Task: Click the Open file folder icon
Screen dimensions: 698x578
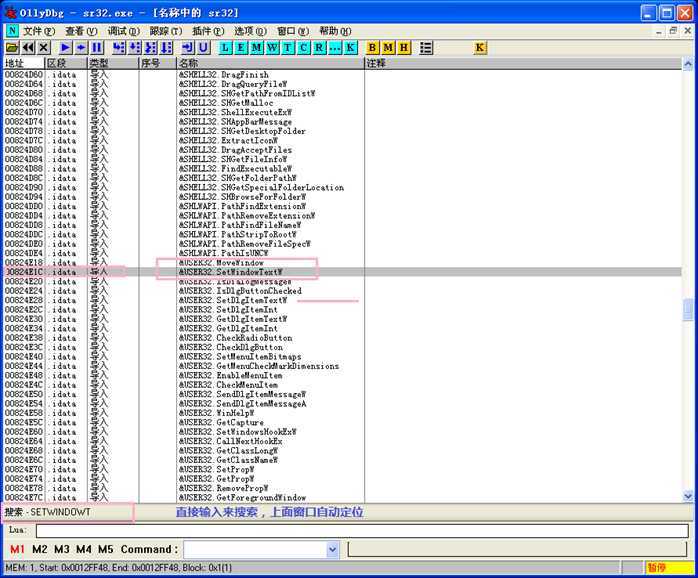Action: coord(12,47)
